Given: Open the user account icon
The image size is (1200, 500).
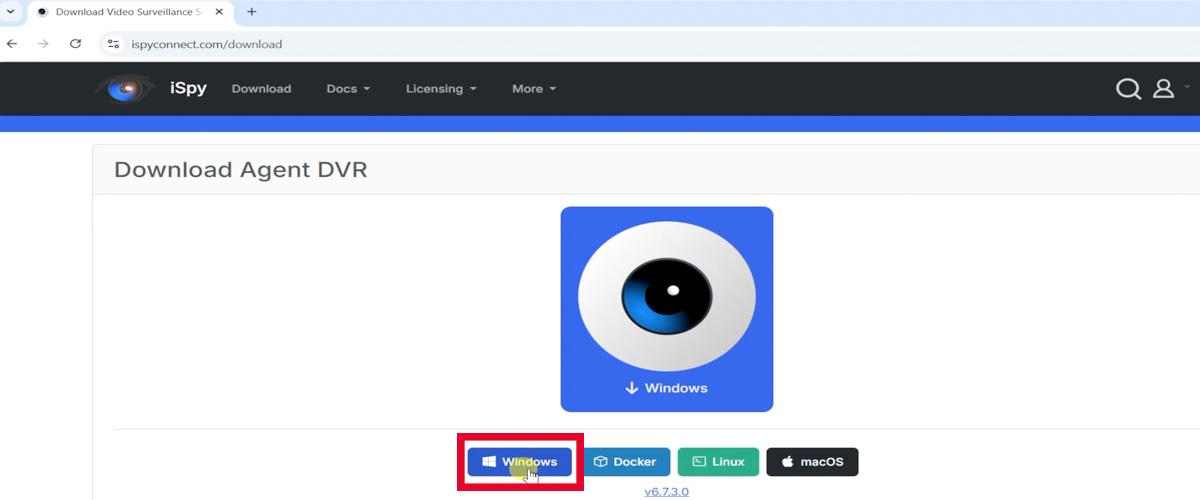Looking at the screenshot, I should click(x=1163, y=89).
